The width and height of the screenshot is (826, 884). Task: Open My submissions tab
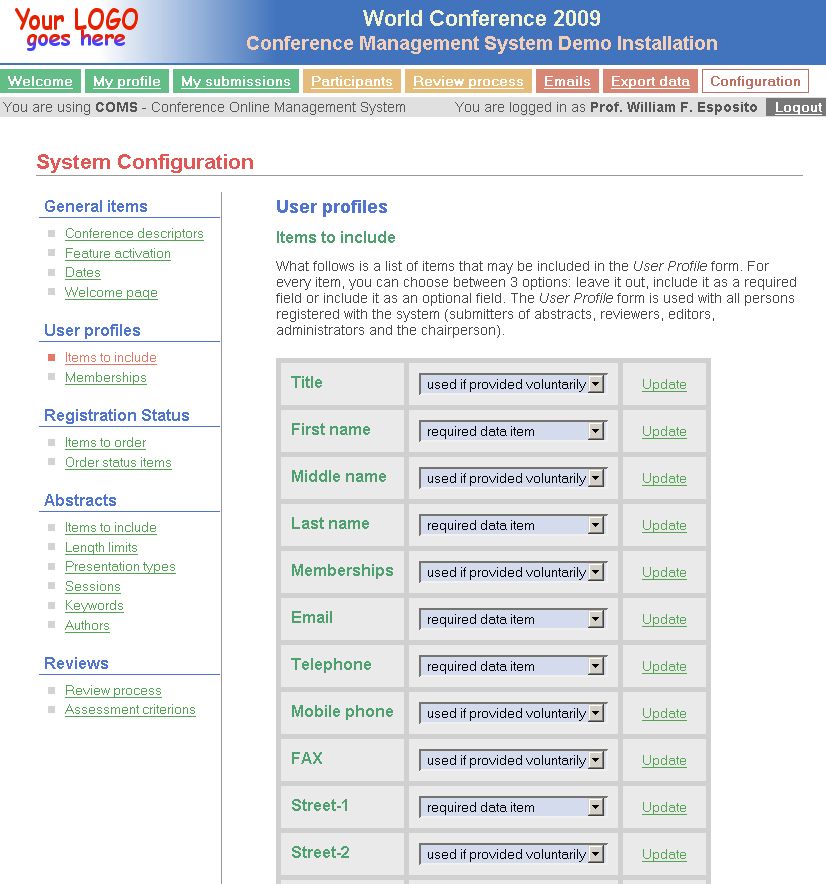(x=236, y=81)
